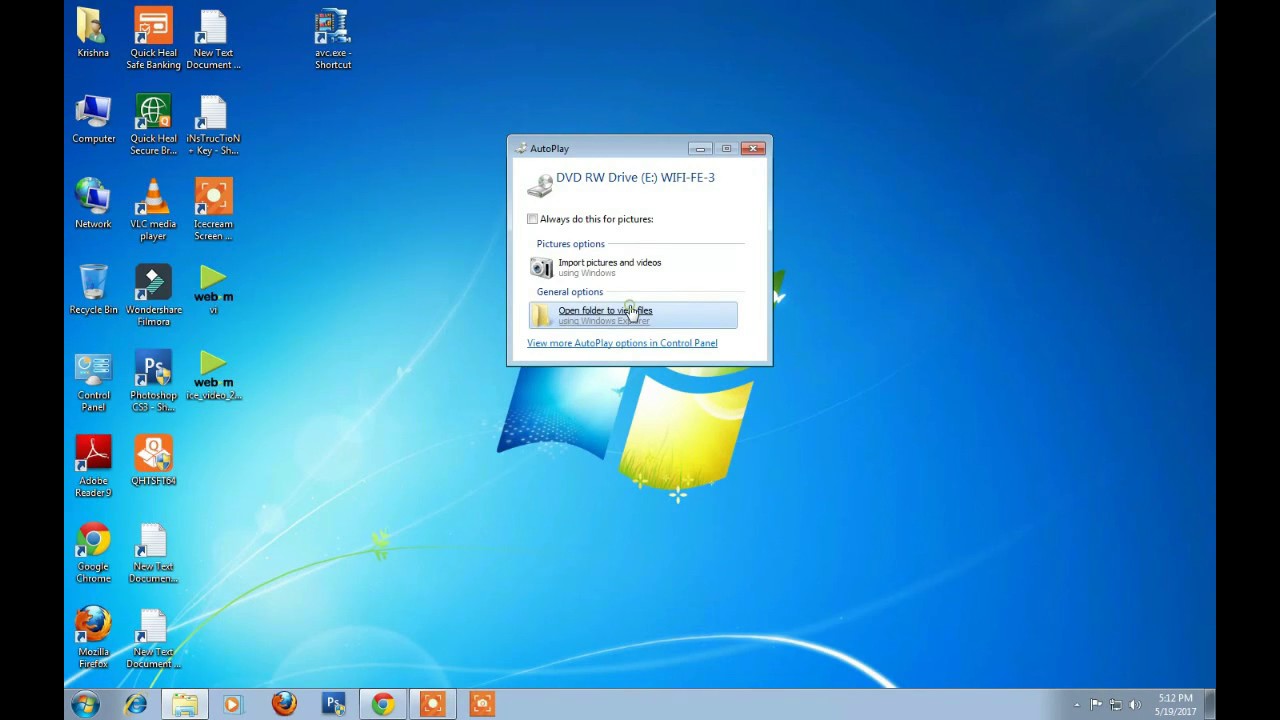Select the Control Panel desktop icon
This screenshot has width=1280, height=720.
click(x=93, y=382)
